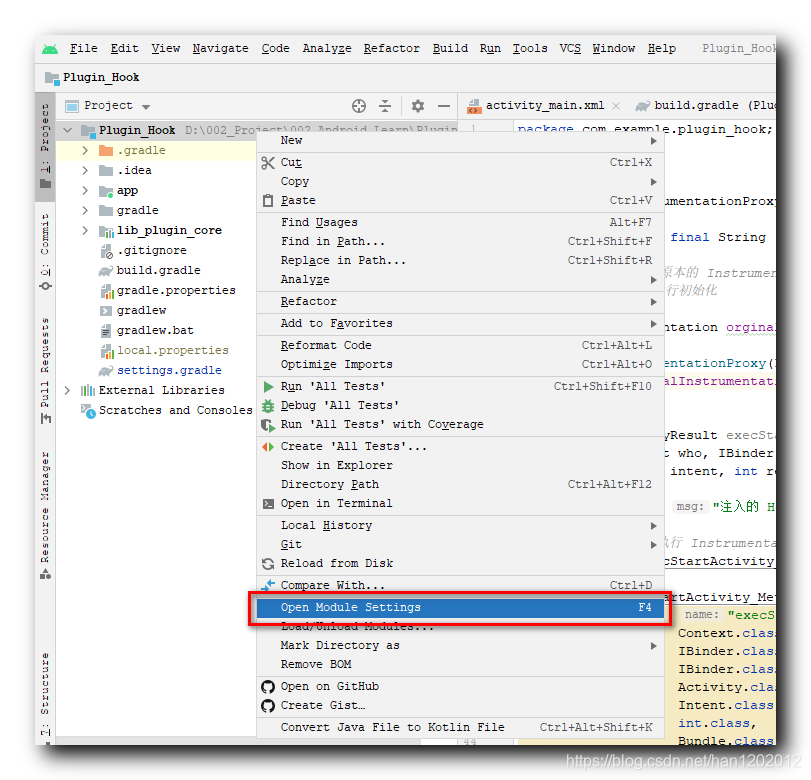Viewport: 811px width, 780px height.
Task: Choose Convert Java File to Kotlin File
Action: [460, 727]
